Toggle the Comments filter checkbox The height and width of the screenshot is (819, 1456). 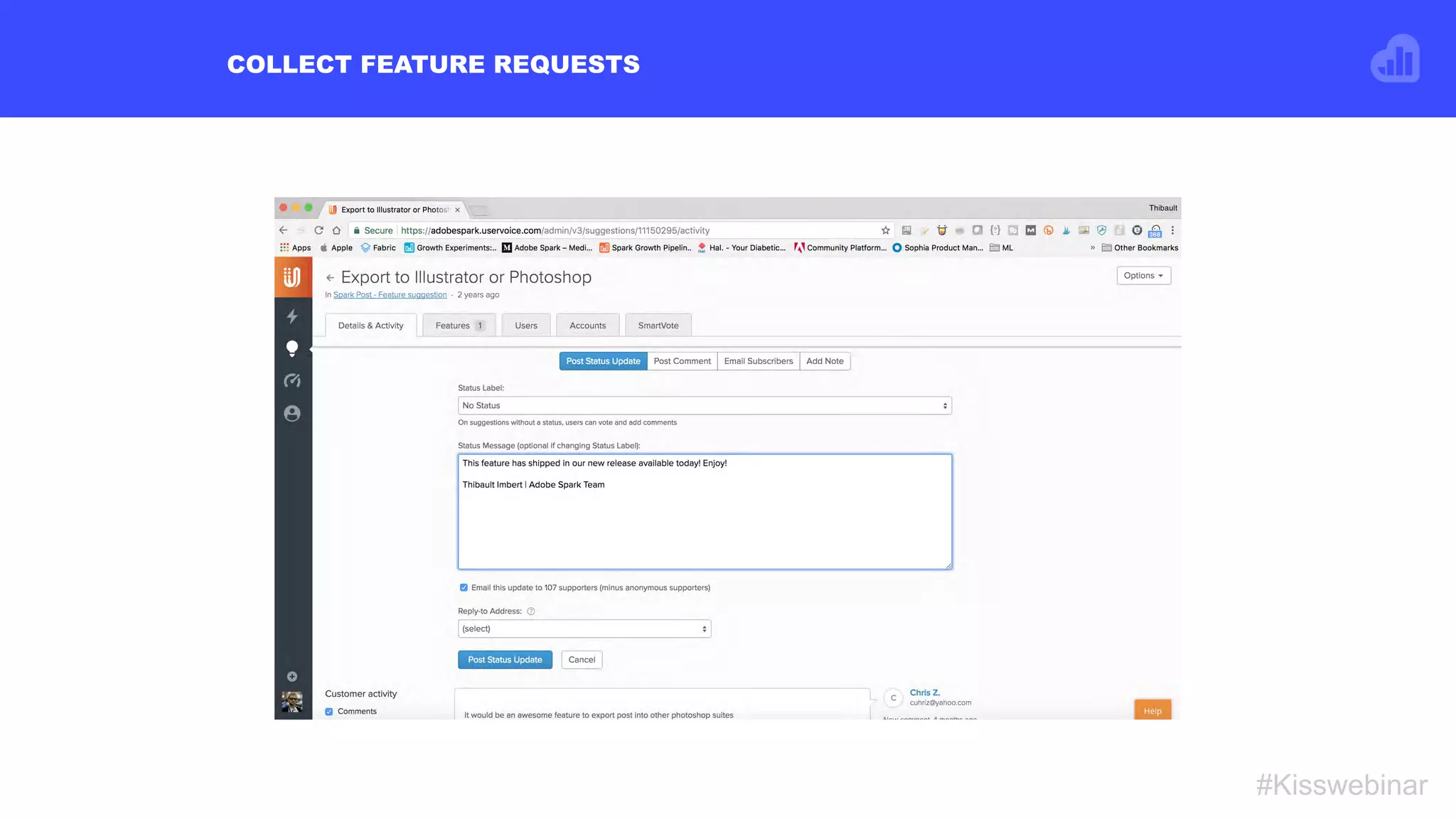tap(329, 712)
